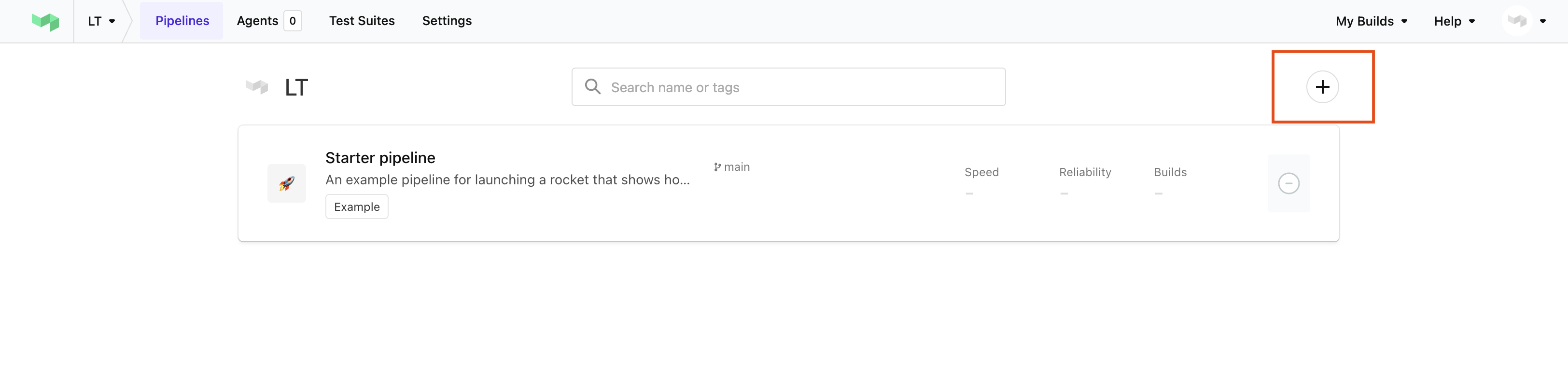Click the Search name or tags field
This screenshot has width=1568, height=387.
click(x=788, y=86)
